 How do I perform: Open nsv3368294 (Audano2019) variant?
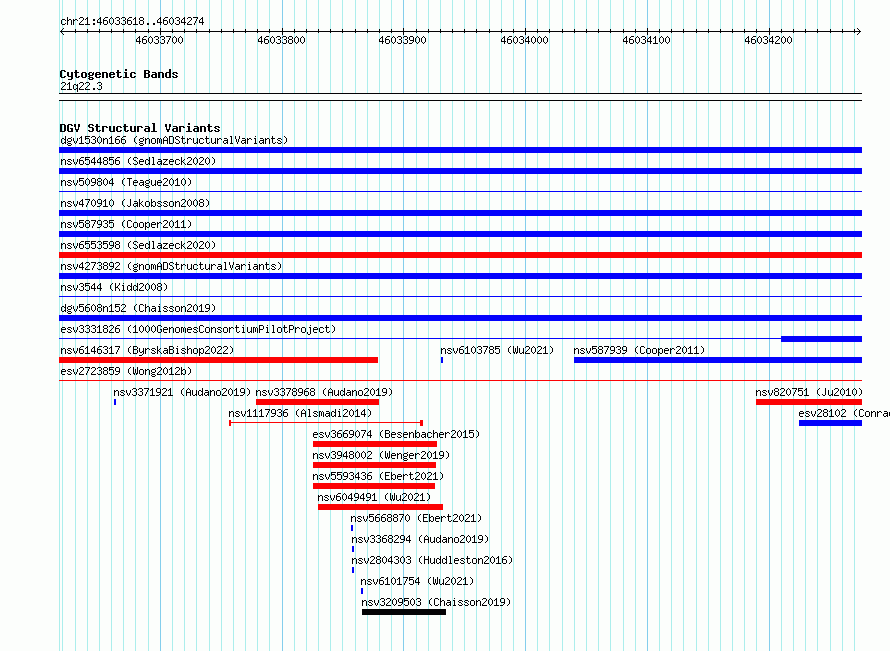tap(420, 539)
